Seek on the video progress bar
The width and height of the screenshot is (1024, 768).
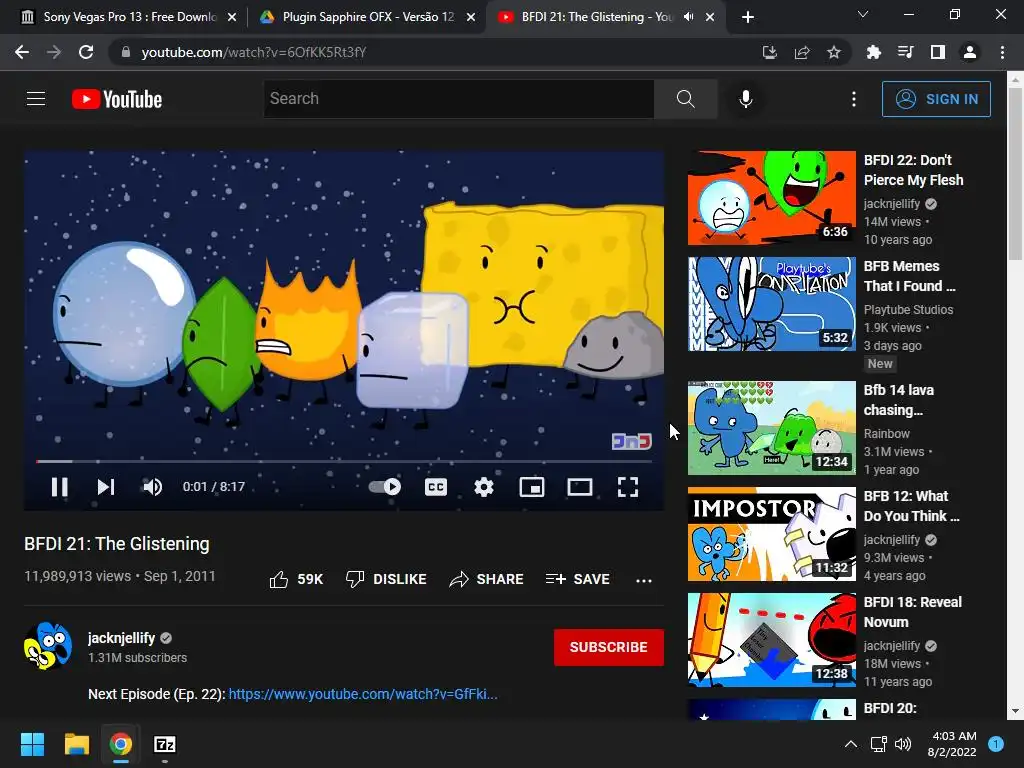coord(344,461)
